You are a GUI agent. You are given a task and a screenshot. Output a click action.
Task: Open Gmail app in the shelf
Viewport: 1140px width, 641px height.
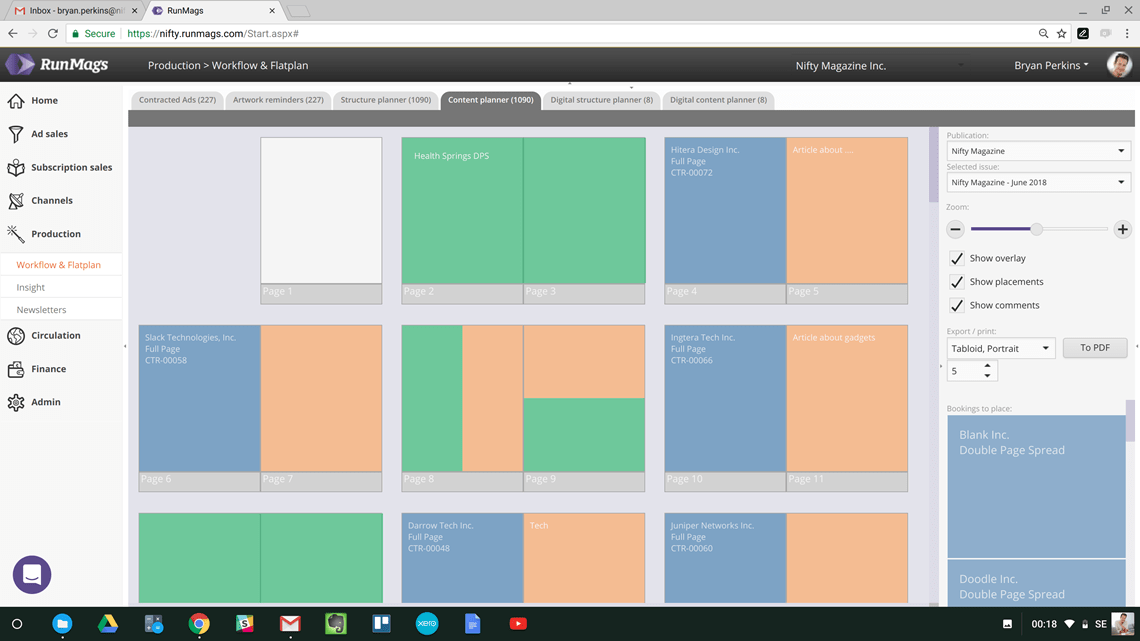coord(290,624)
